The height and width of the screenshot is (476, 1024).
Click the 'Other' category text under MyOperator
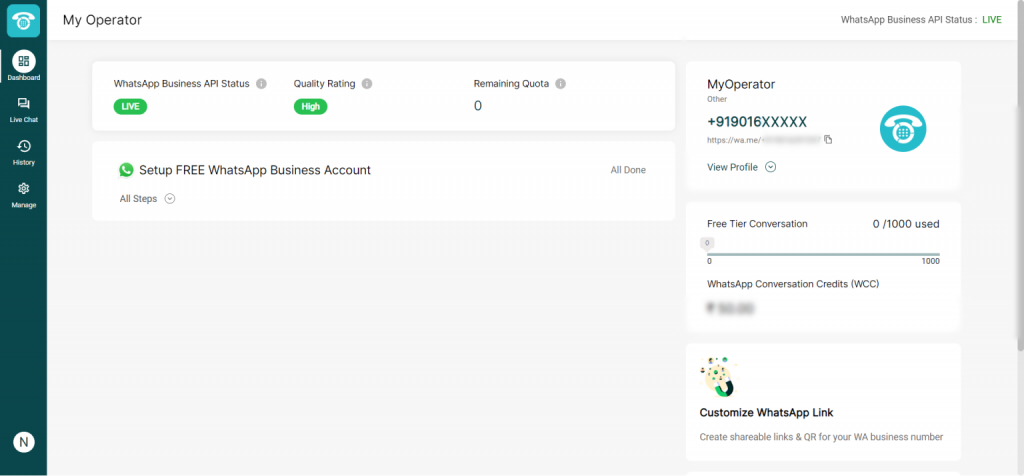pyautogui.click(x=717, y=99)
